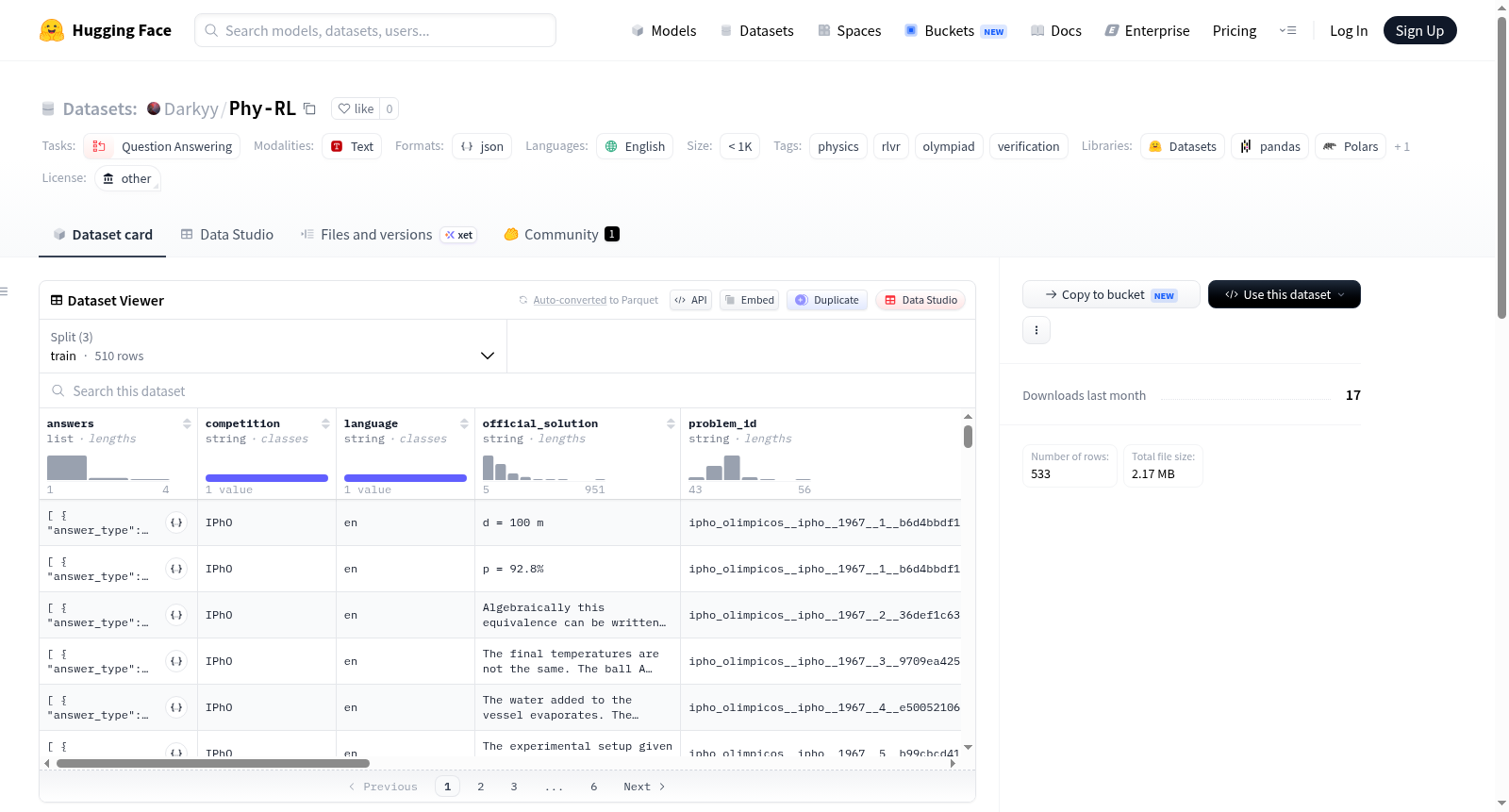Open the pandas library tag
Screen dimensions: 1509x812
[x=1269, y=146]
